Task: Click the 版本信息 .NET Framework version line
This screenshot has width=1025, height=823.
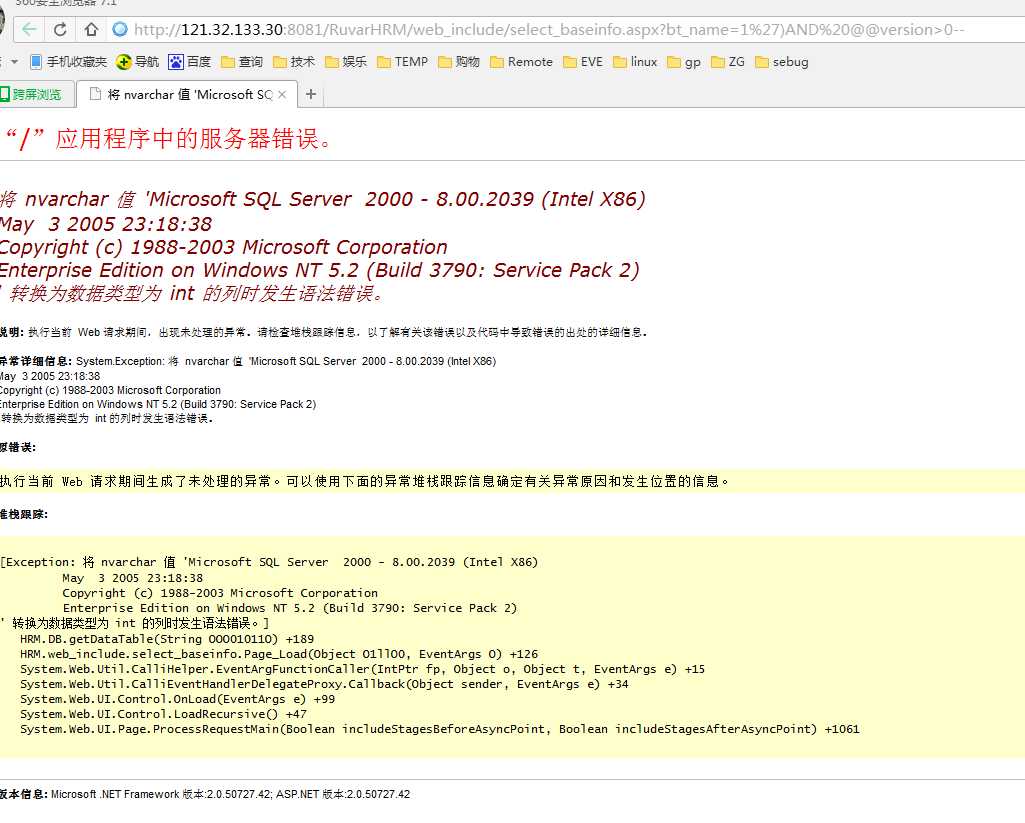Action: click(x=205, y=794)
